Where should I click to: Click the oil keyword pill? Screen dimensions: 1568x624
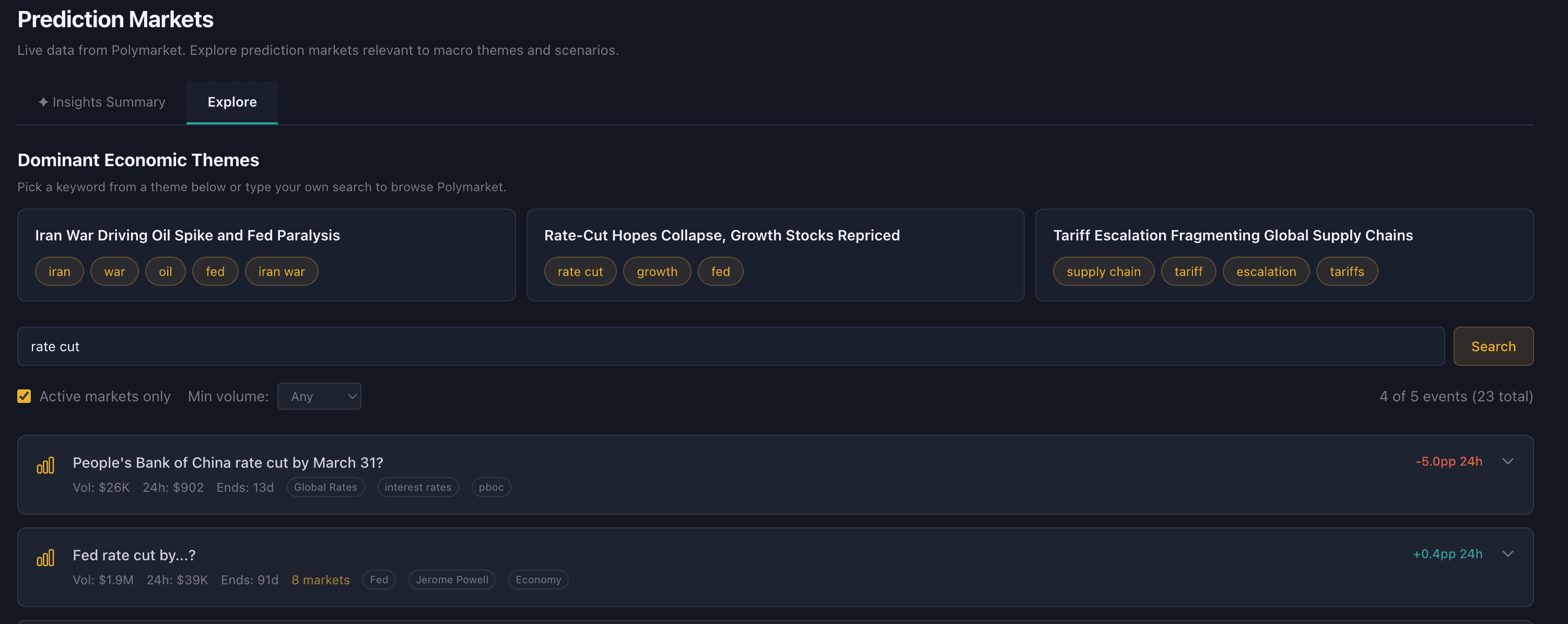click(165, 271)
